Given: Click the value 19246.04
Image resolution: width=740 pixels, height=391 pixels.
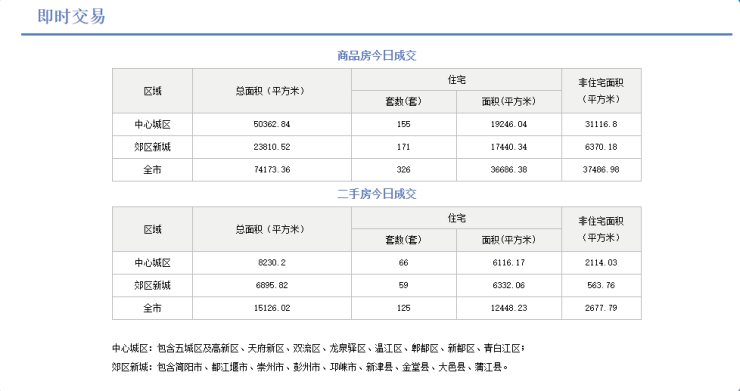Looking at the screenshot, I should coord(509,124).
